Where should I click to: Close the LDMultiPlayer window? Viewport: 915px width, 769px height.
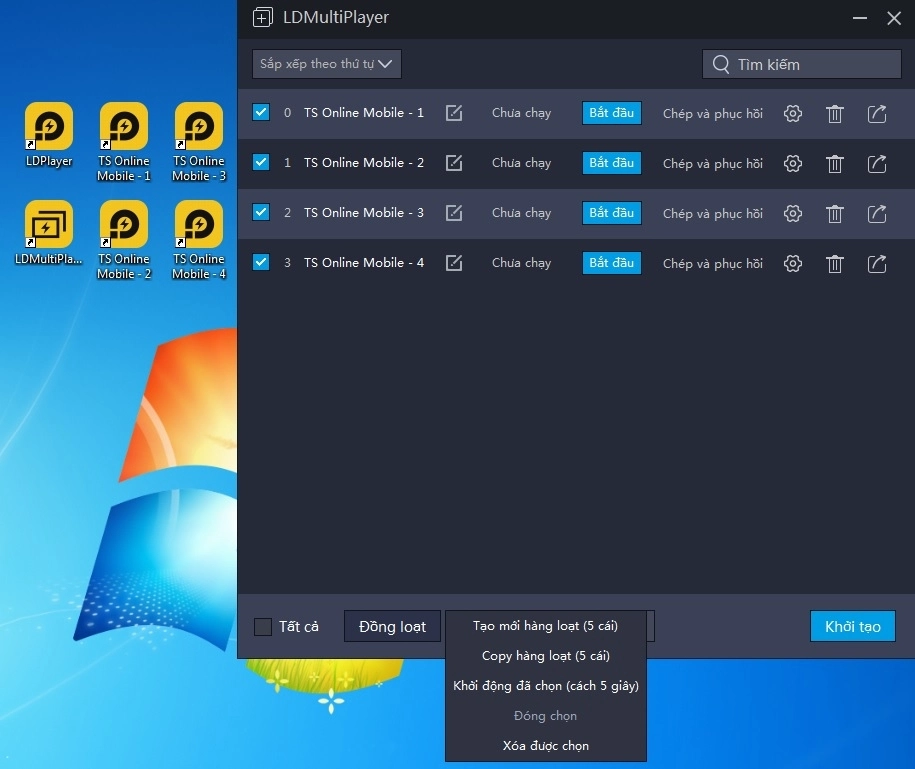[894, 18]
